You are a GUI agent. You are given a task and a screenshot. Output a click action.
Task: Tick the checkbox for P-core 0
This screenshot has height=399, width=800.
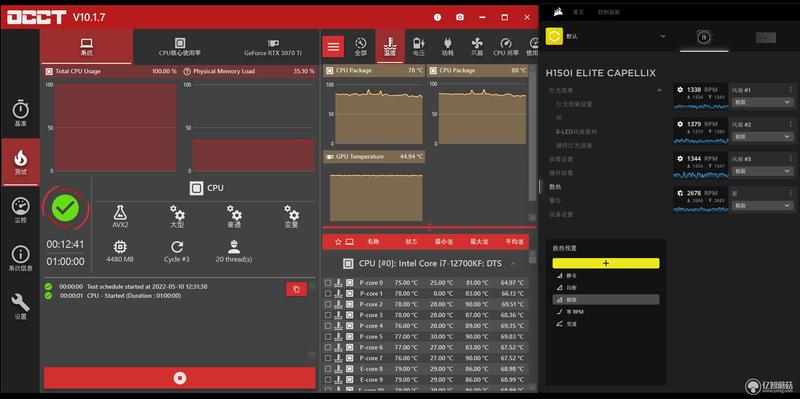328,283
